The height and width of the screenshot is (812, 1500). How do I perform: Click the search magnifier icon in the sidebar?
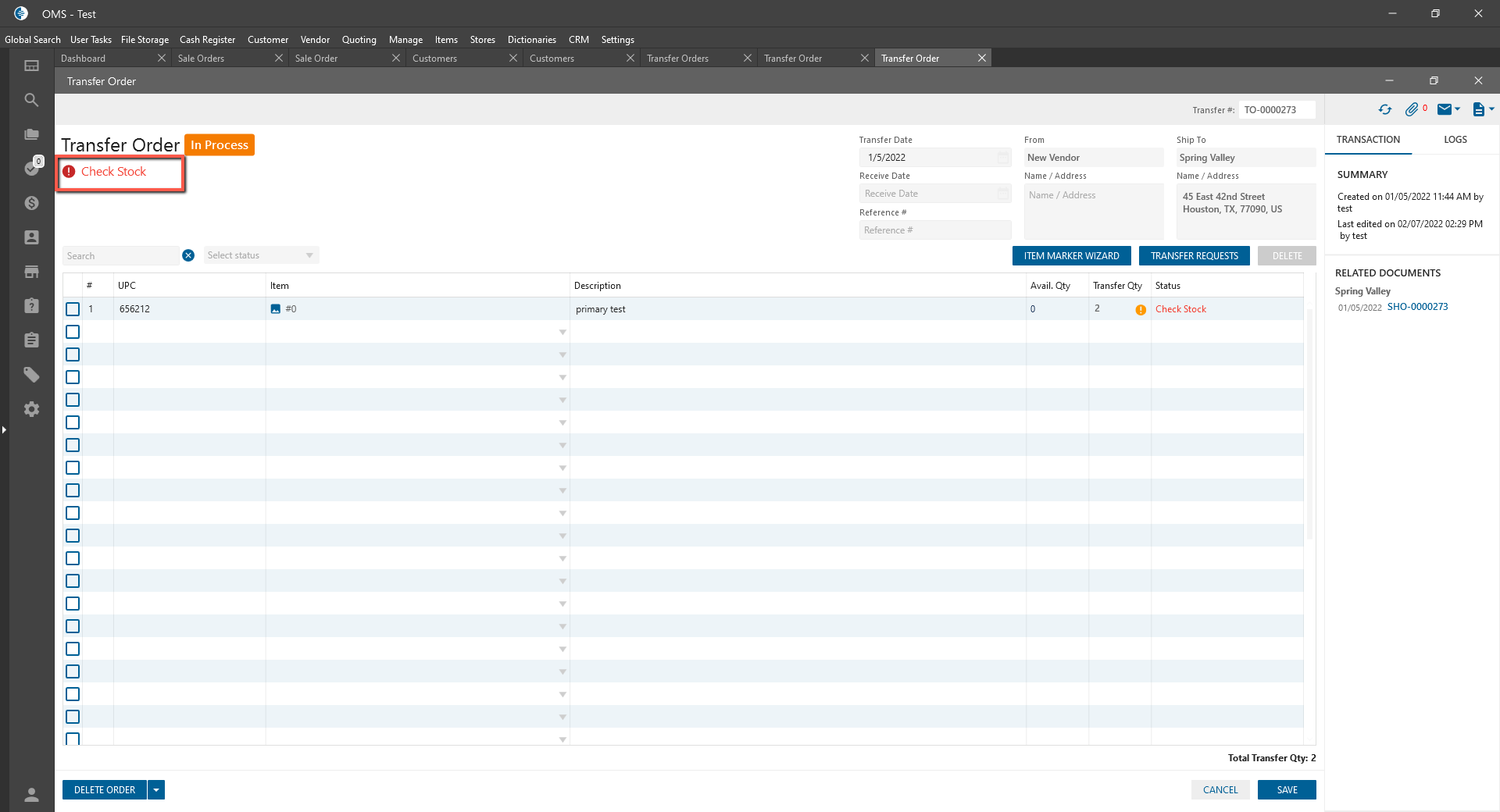(31, 100)
